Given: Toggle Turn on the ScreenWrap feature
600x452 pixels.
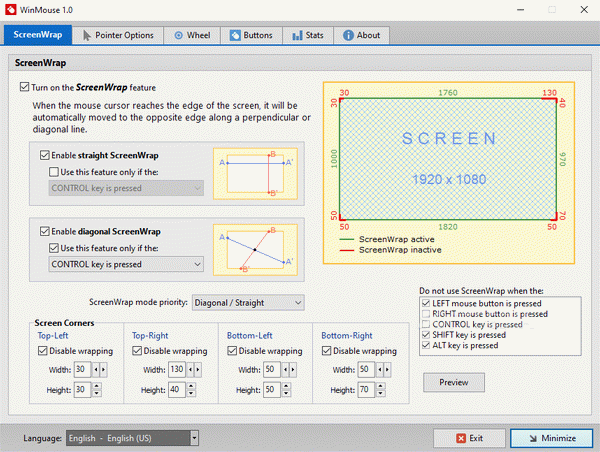Looking at the screenshot, I should [24, 87].
